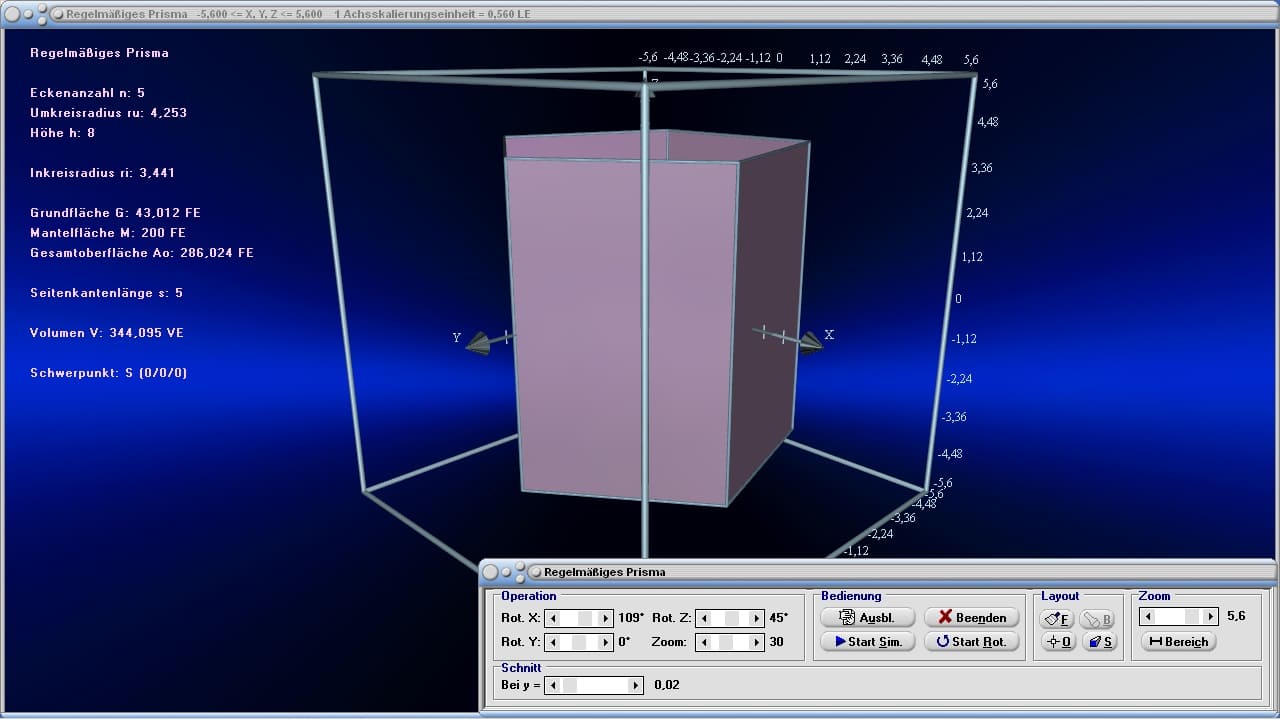This screenshot has height=720, width=1280.
Task: Click left arrow of Rot. Y scrollbar
Action: [x=552, y=642]
